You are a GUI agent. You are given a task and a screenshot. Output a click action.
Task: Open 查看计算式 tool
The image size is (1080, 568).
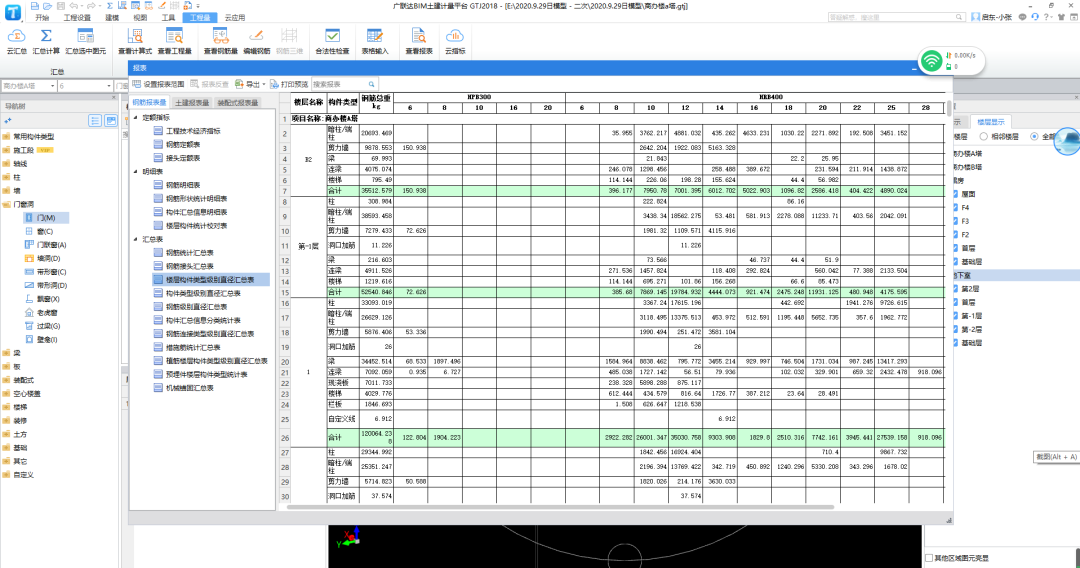point(135,41)
